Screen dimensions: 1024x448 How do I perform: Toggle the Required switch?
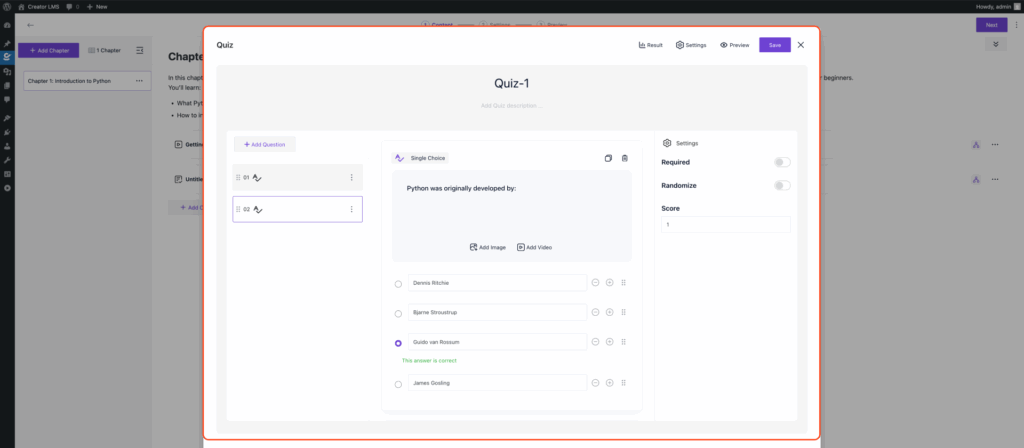click(x=781, y=162)
